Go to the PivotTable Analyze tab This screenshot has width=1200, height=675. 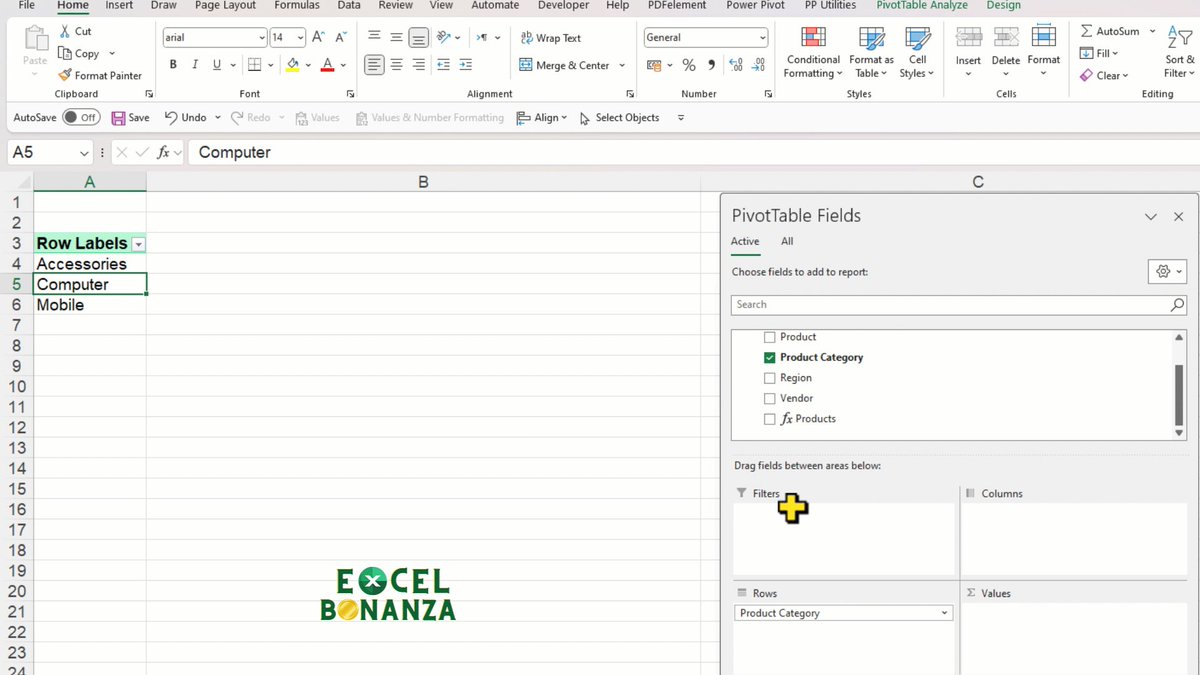tap(922, 5)
